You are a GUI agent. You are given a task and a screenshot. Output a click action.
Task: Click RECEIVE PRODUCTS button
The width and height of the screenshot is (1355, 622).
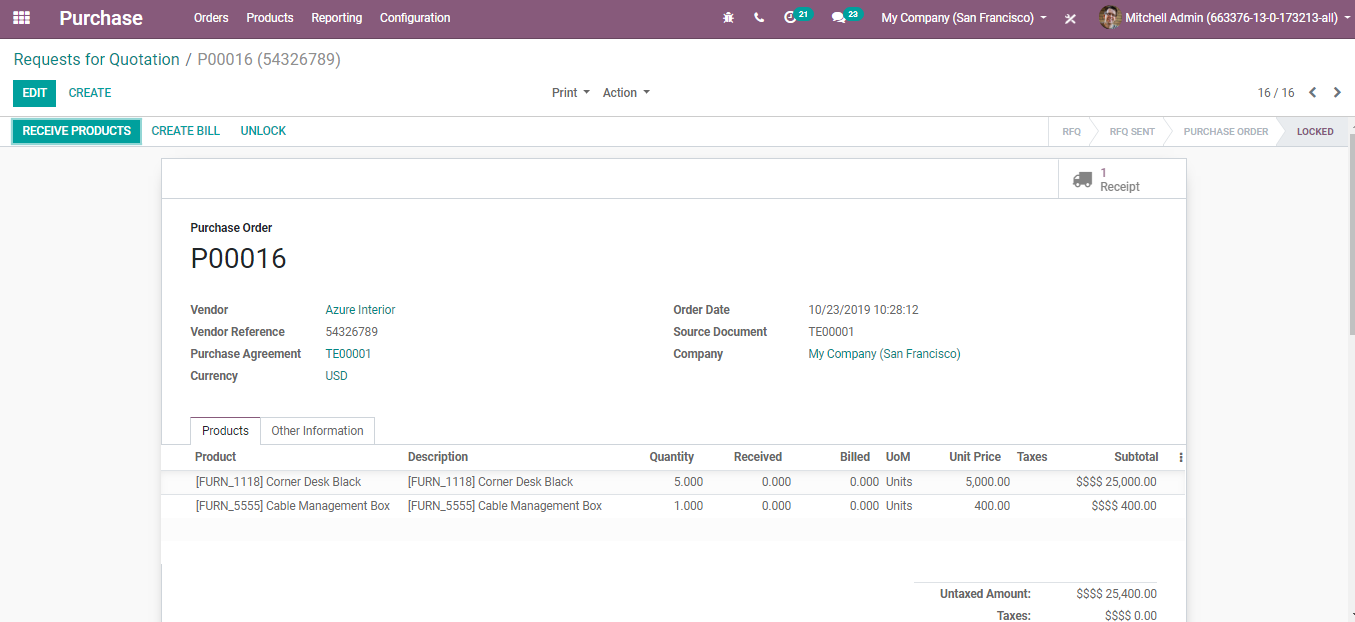point(76,131)
